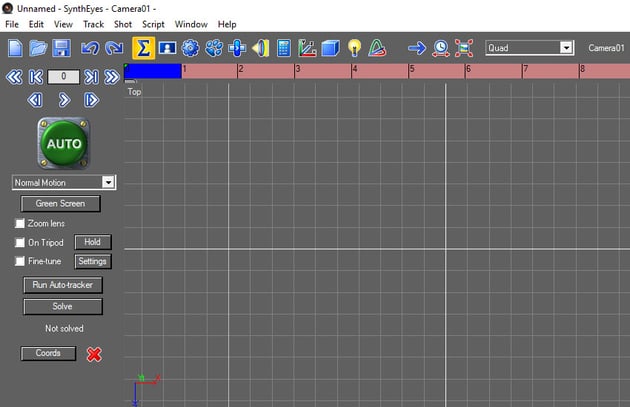
Task: Open the Quad view layout dropdown
Action: [566, 48]
